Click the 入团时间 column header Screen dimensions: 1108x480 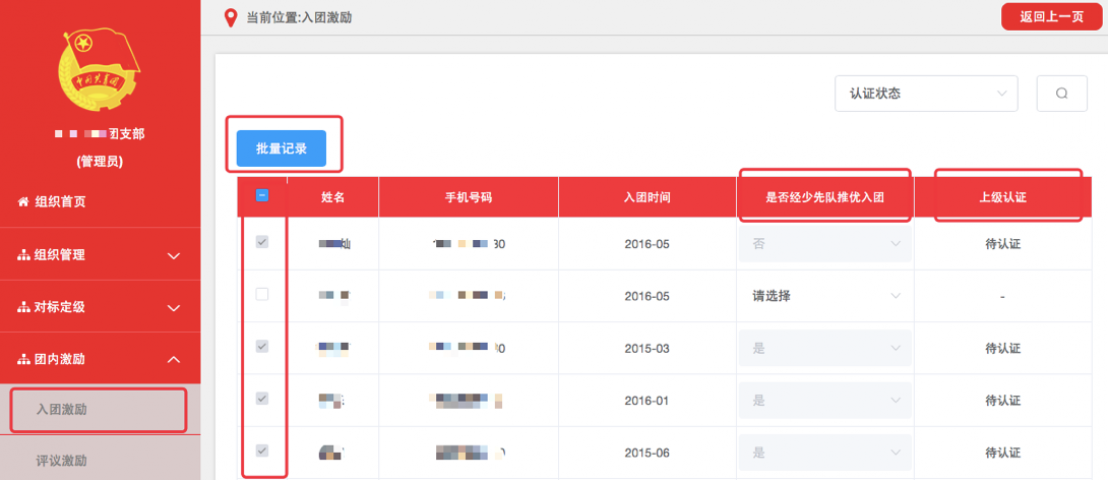tap(647, 197)
